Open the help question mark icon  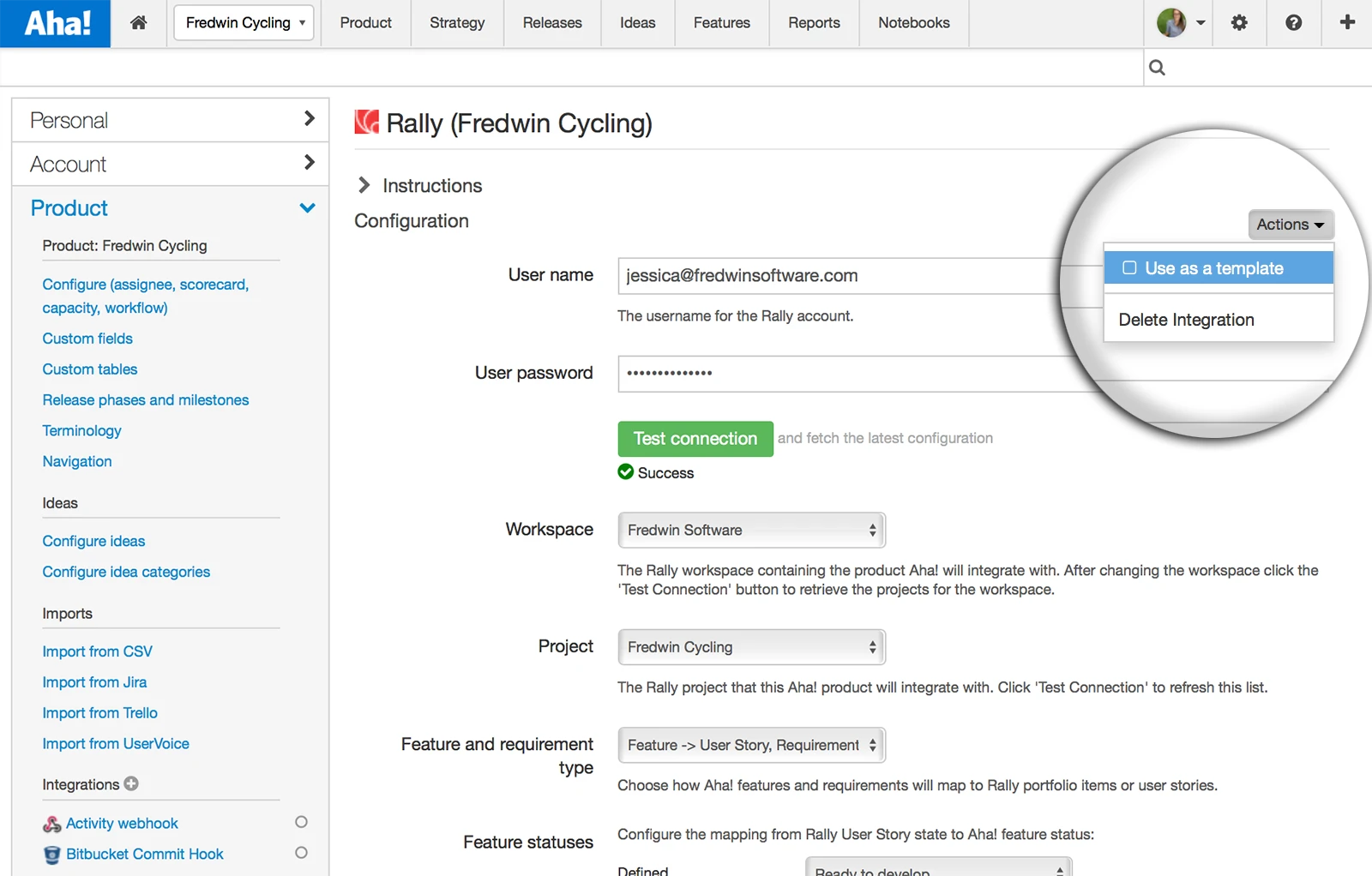tap(1293, 23)
